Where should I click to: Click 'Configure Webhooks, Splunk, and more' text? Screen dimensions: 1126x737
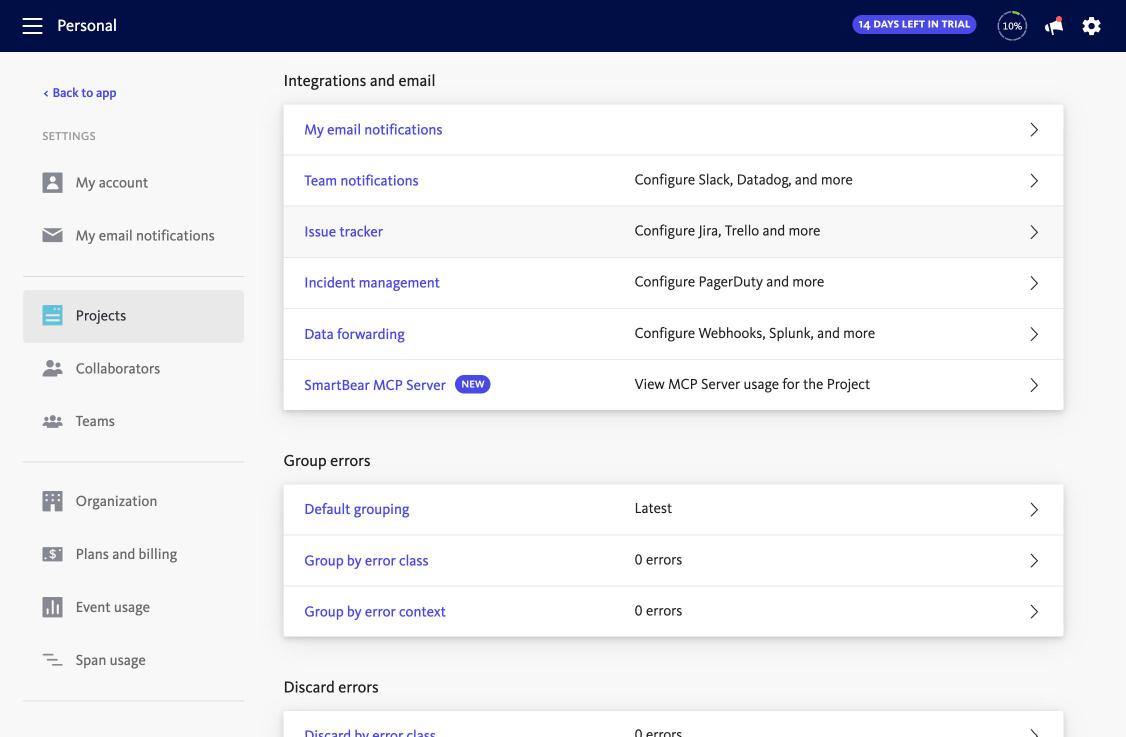point(754,333)
